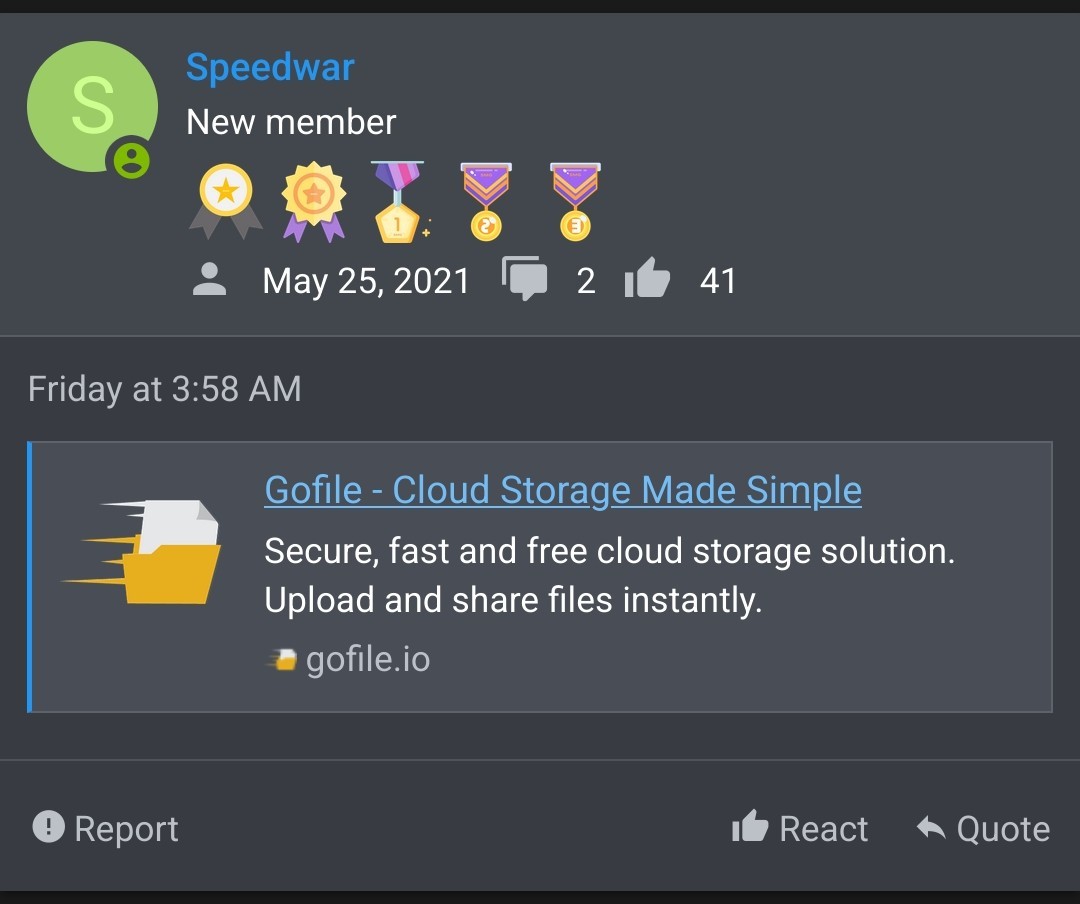Click the Speedwar username link

click(x=270, y=68)
